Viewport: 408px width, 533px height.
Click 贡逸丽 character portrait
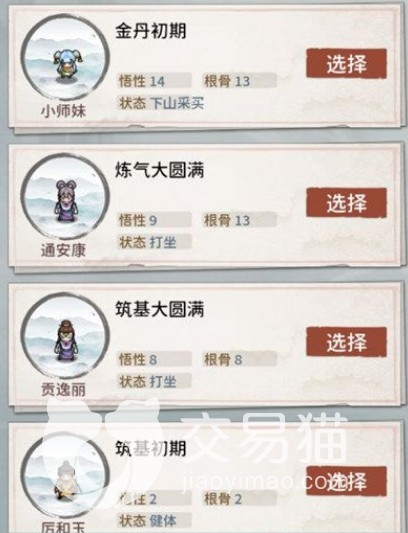coord(65,337)
